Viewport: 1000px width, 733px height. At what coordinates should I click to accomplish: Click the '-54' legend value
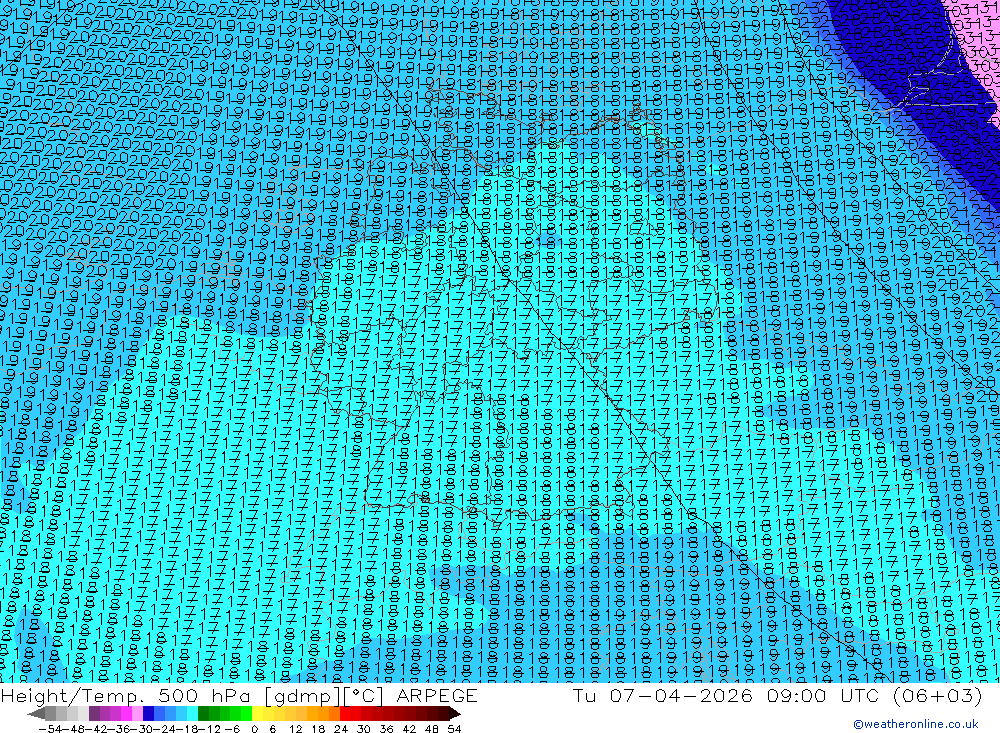click(x=50, y=729)
